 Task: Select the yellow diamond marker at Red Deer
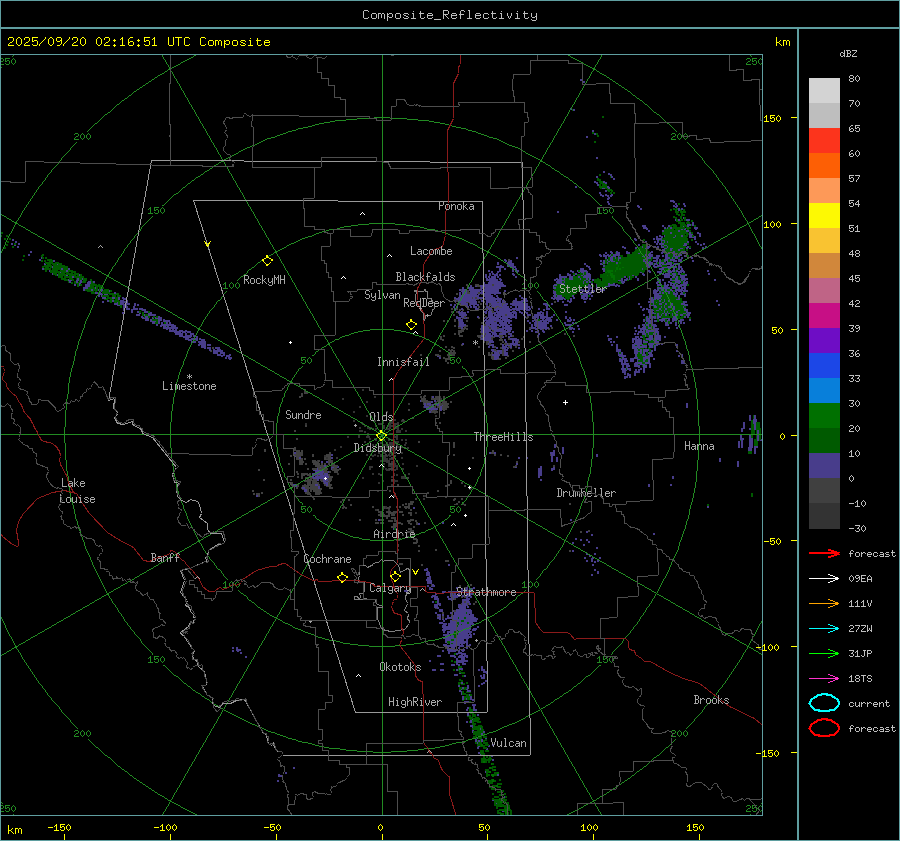click(411, 325)
